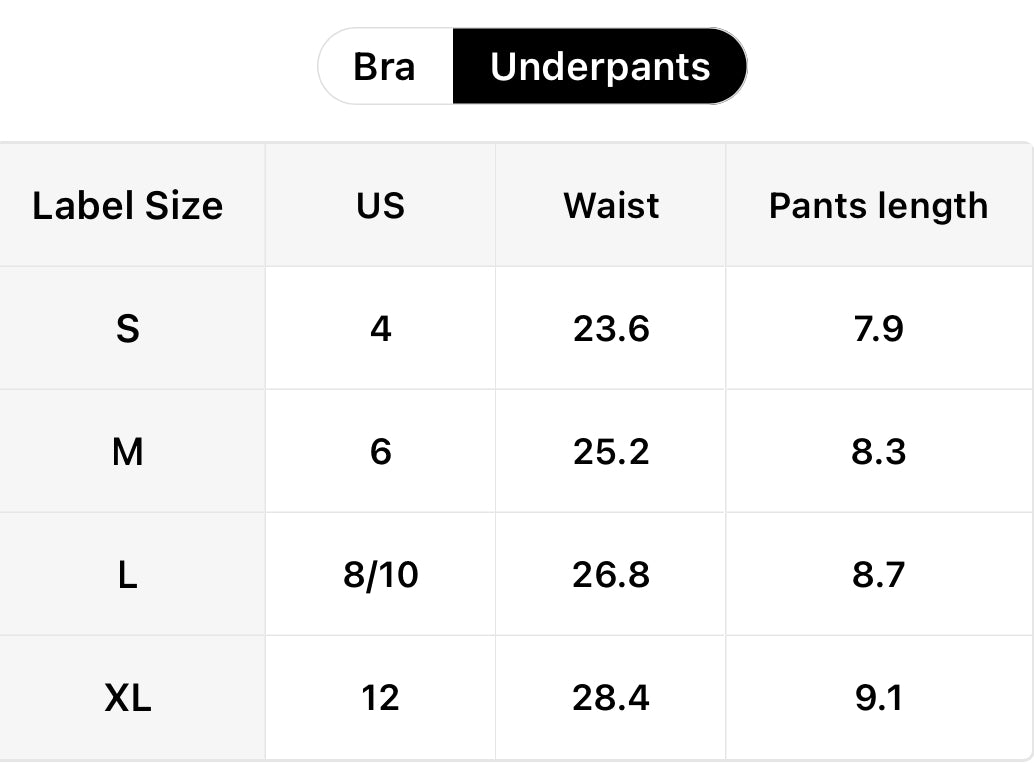This screenshot has height=764, width=1034.
Task: Click the Waist column header
Action: pos(611,206)
